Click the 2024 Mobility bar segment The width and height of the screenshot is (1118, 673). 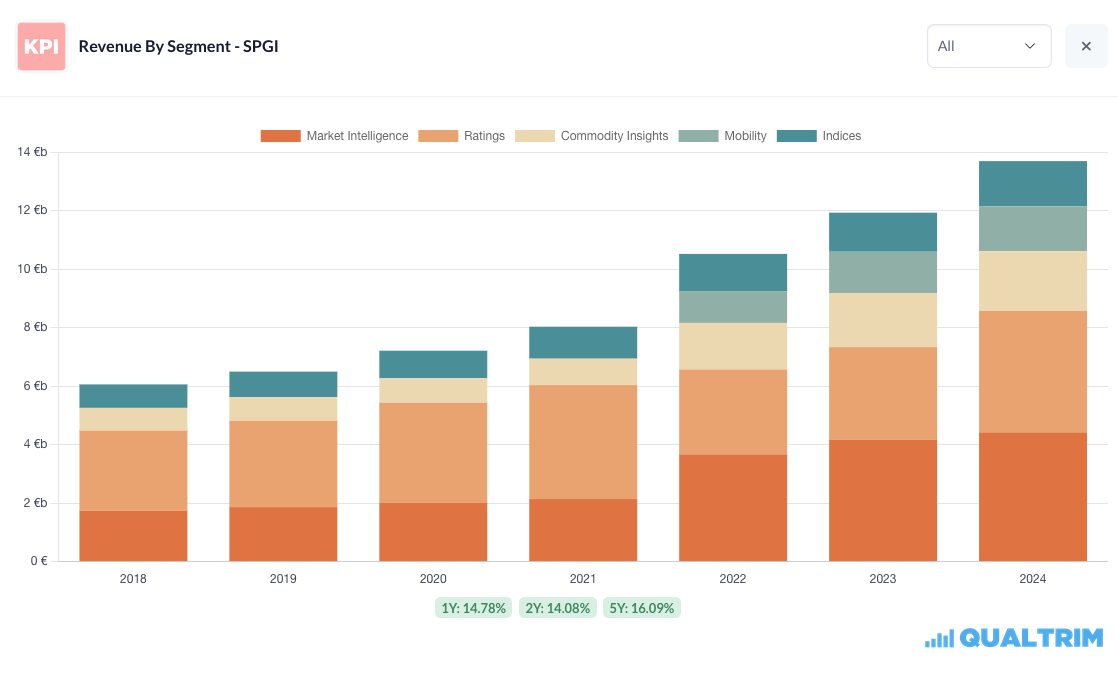click(x=1032, y=229)
